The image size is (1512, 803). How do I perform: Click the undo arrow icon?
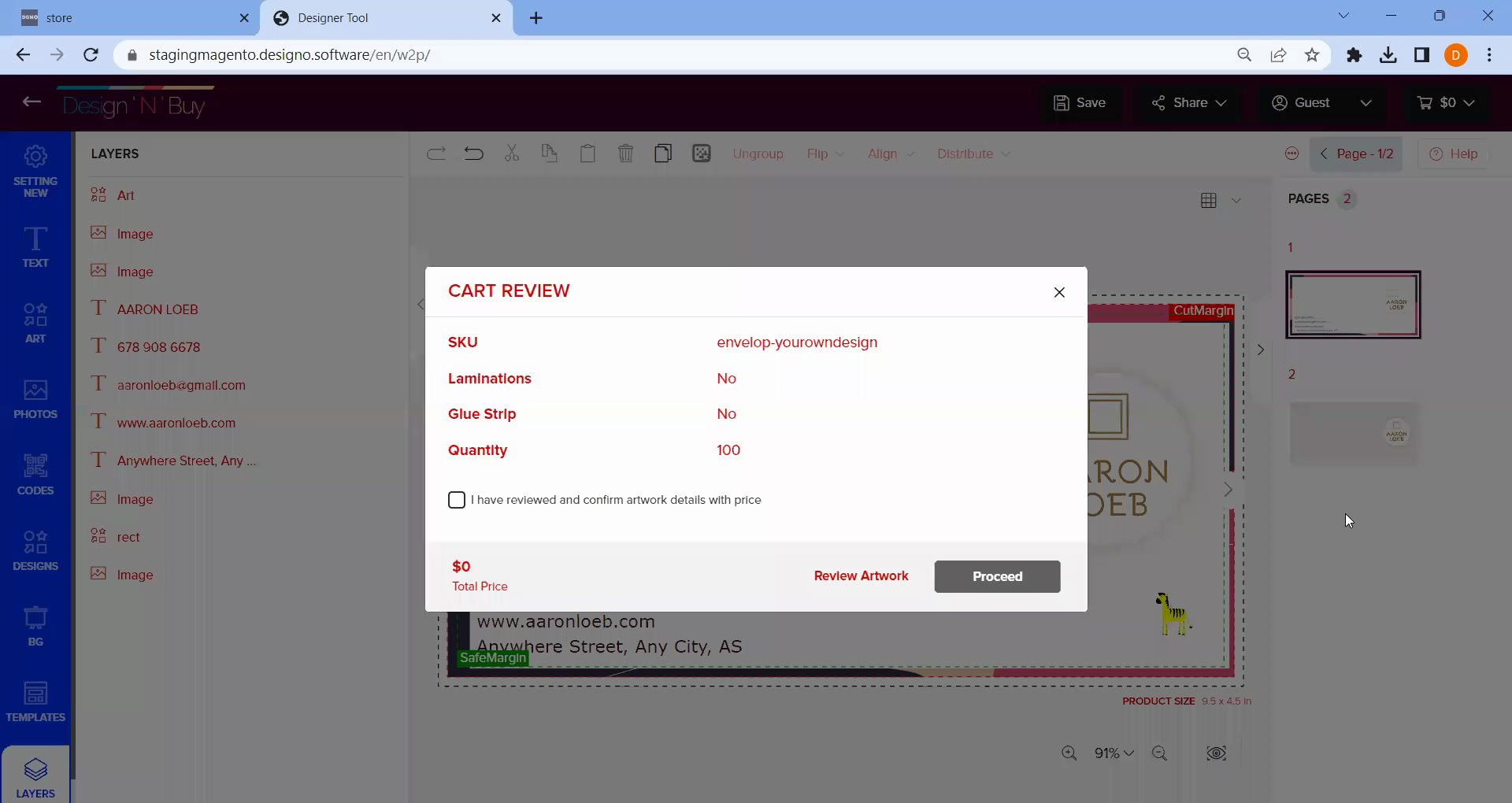474,154
